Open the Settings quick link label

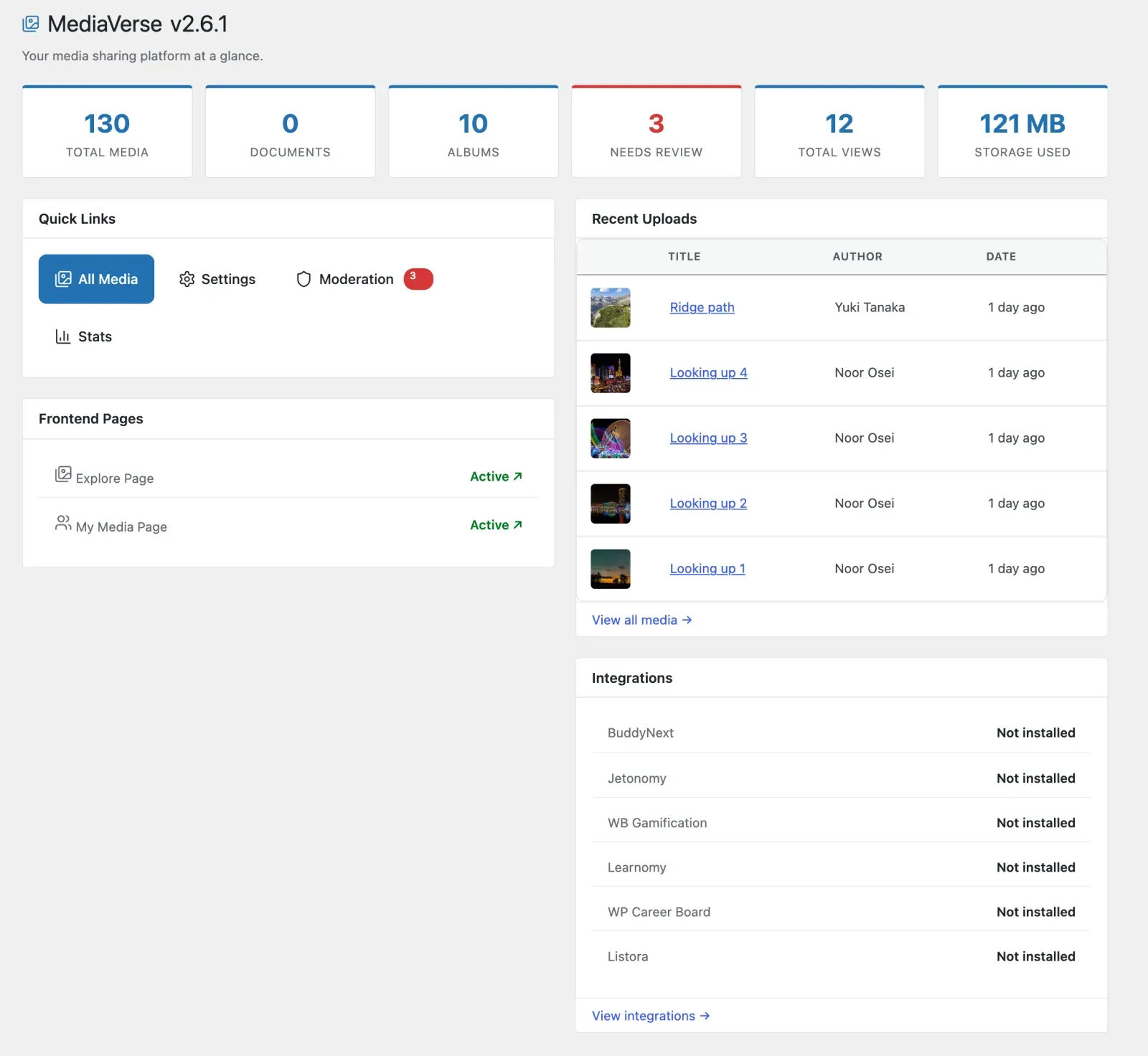[228, 279]
